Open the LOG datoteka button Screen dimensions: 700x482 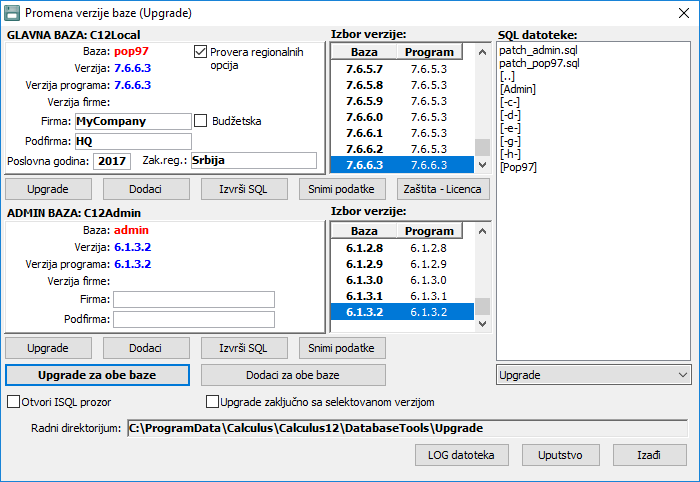(463, 455)
